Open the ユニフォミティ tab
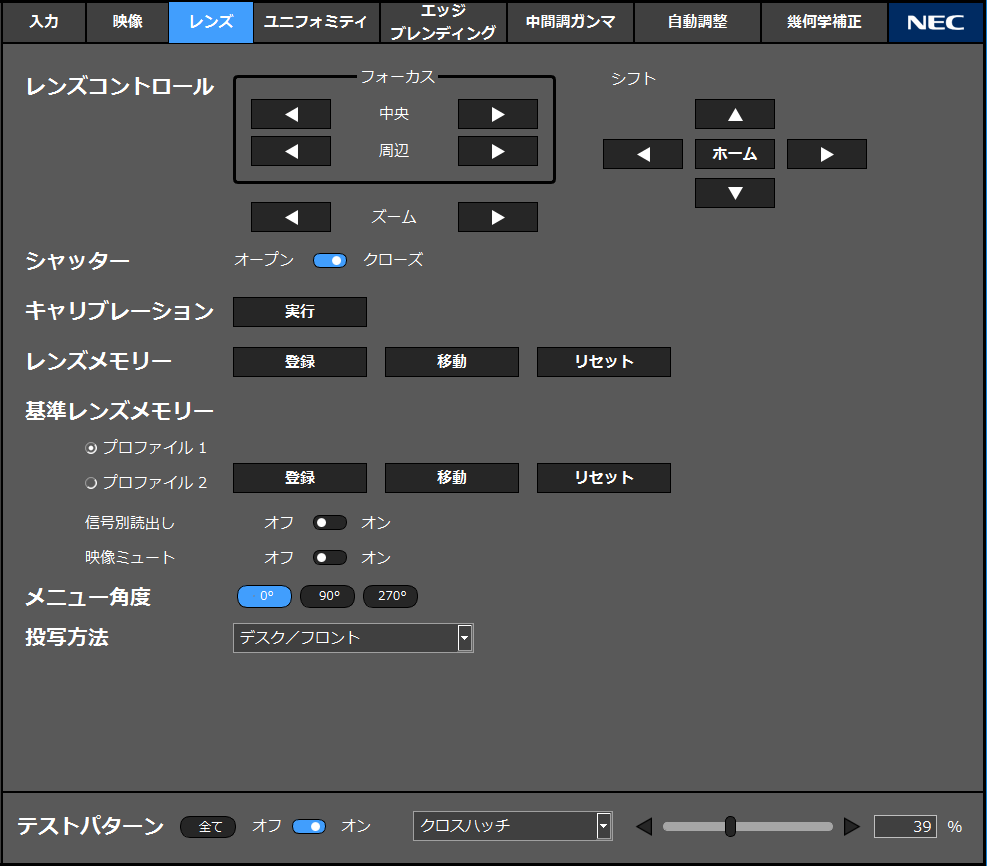Image resolution: width=987 pixels, height=866 pixels. [x=315, y=21]
